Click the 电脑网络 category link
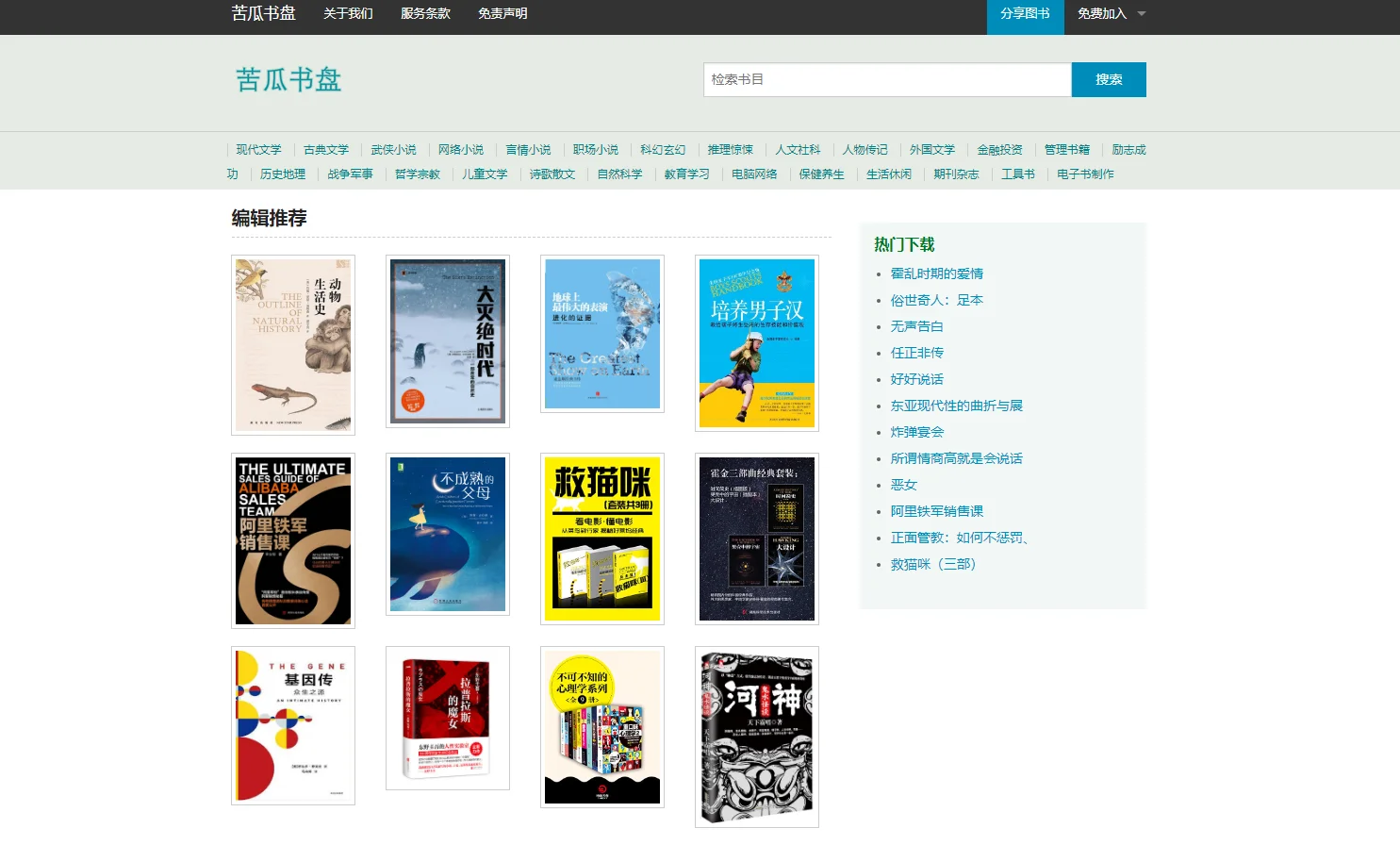This screenshot has height=845, width=1400. click(755, 174)
